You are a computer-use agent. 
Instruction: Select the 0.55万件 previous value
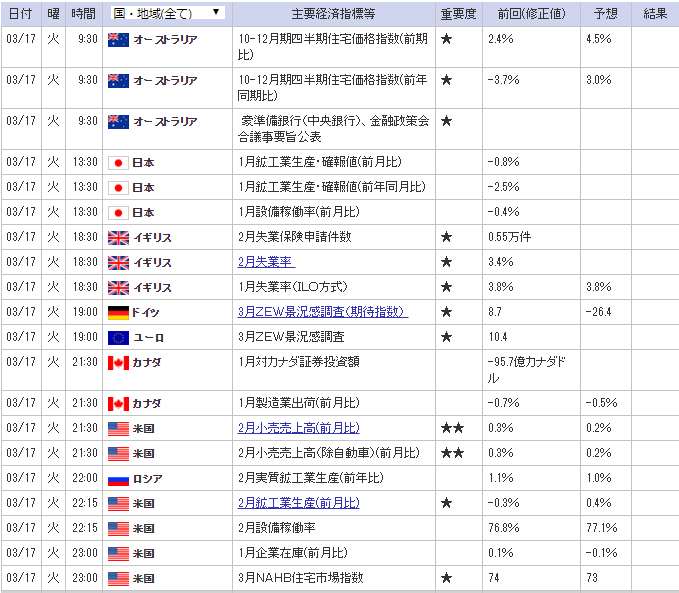(x=509, y=237)
